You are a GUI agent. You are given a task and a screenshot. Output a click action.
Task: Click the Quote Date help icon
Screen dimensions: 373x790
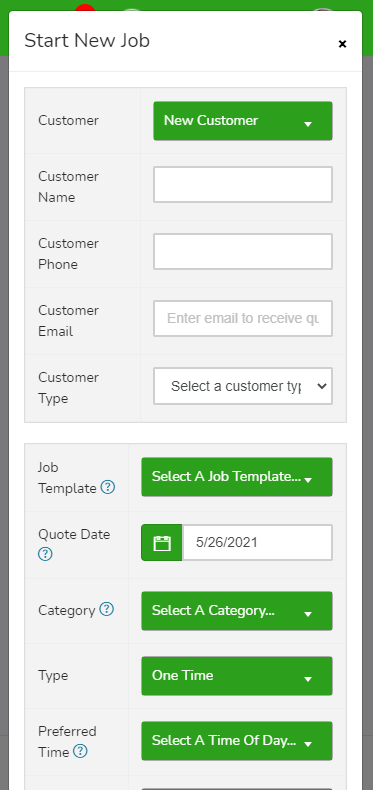pyautogui.click(x=45, y=554)
